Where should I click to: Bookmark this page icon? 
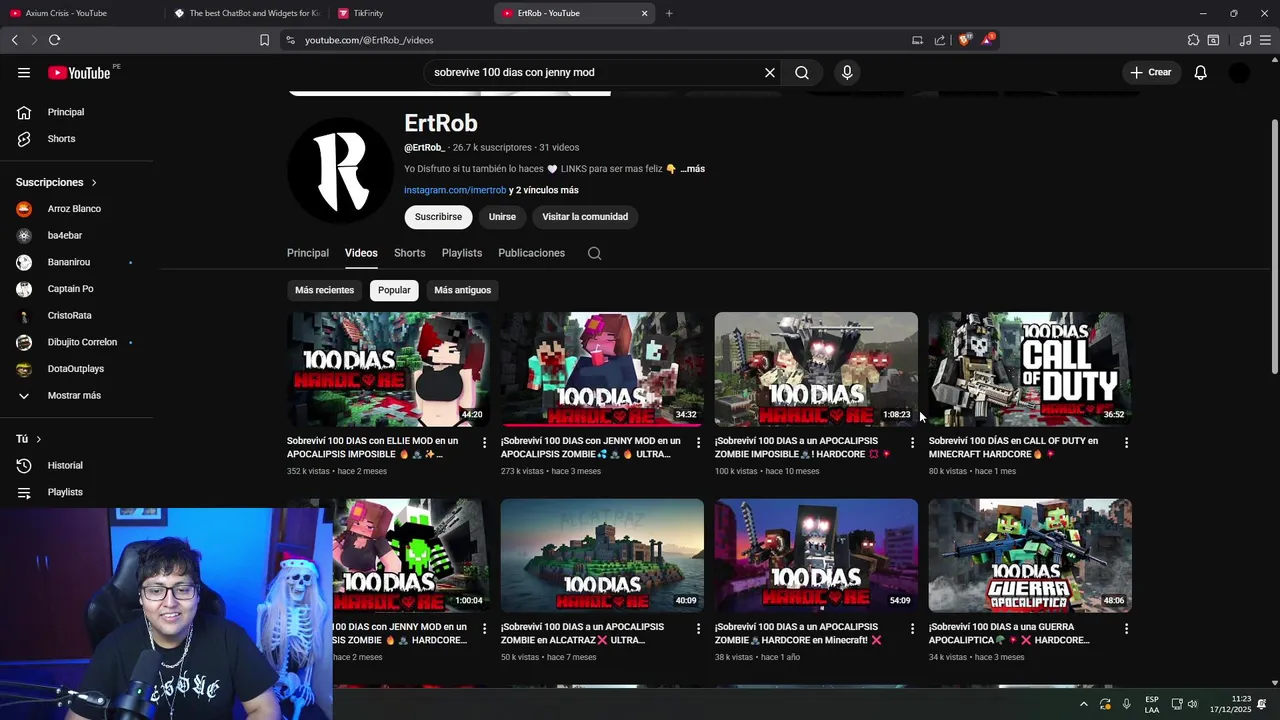click(x=264, y=40)
